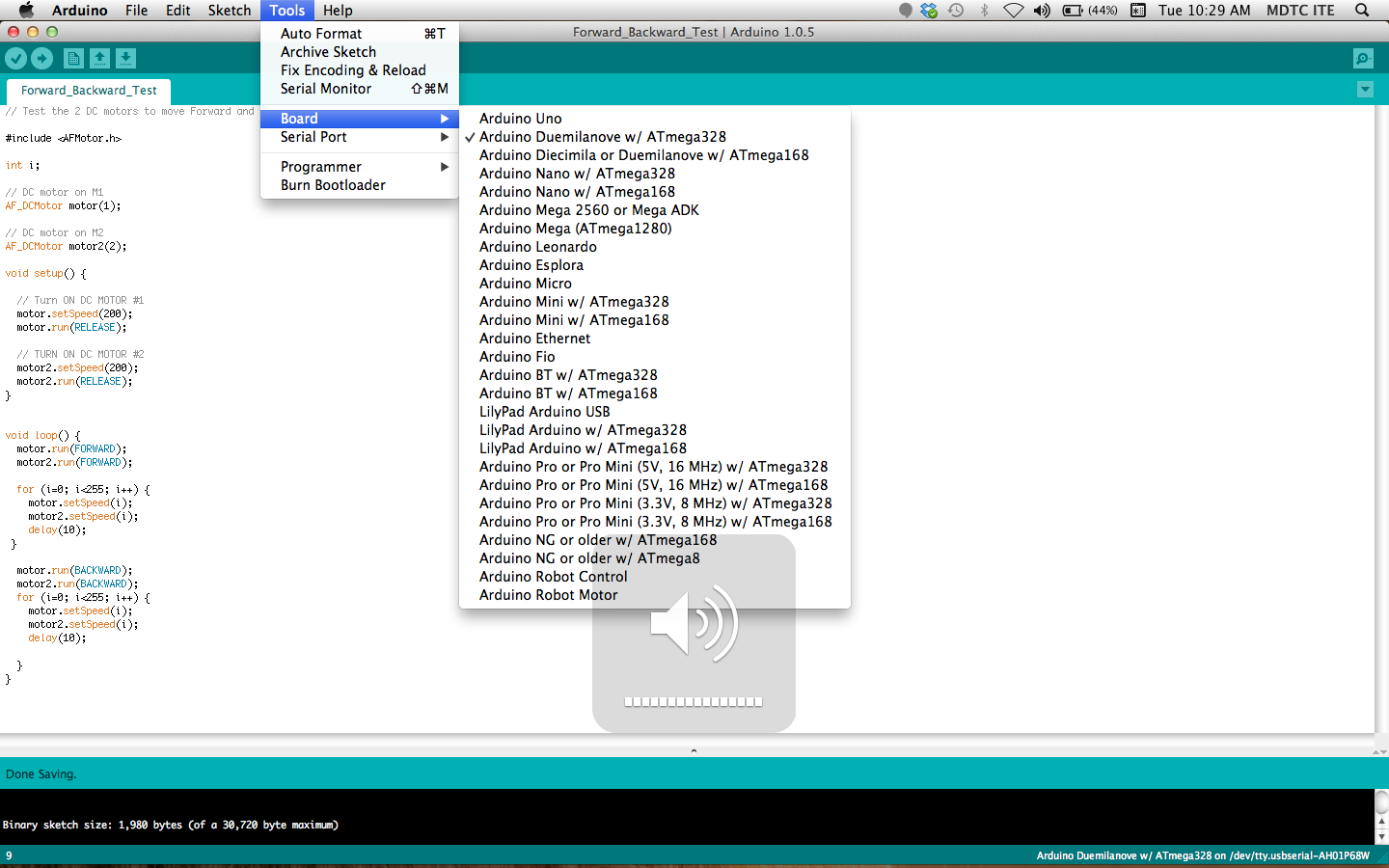The height and width of the screenshot is (868, 1389).
Task: Choose Archive Sketch menu item
Action: 360,52
